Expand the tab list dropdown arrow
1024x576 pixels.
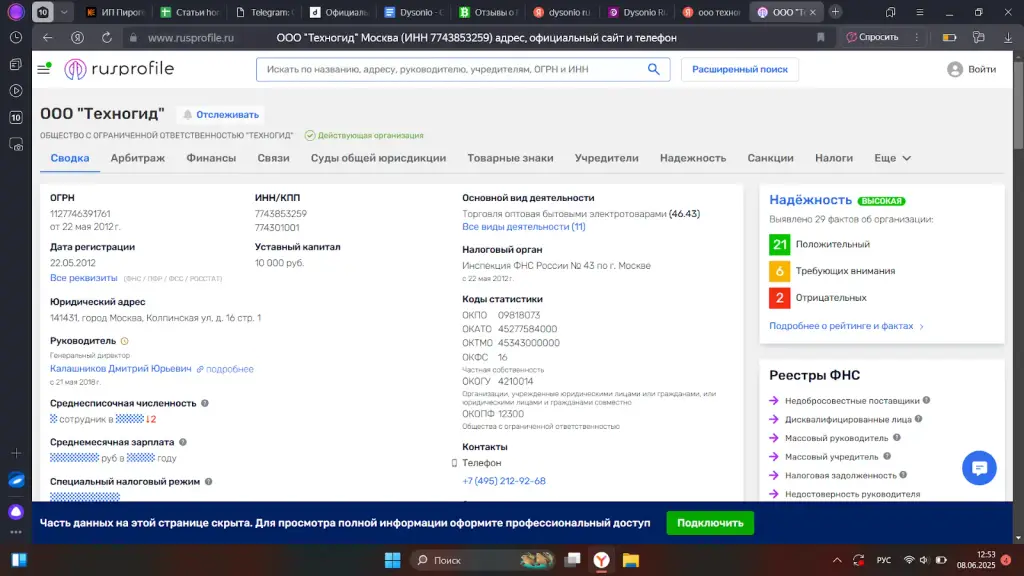coord(64,12)
